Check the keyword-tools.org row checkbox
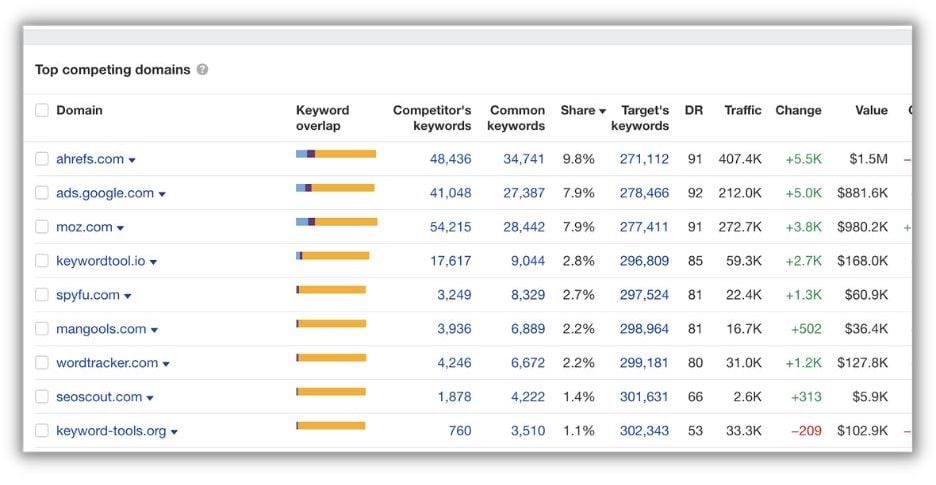Screen dimensions: 936x485 (42, 431)
